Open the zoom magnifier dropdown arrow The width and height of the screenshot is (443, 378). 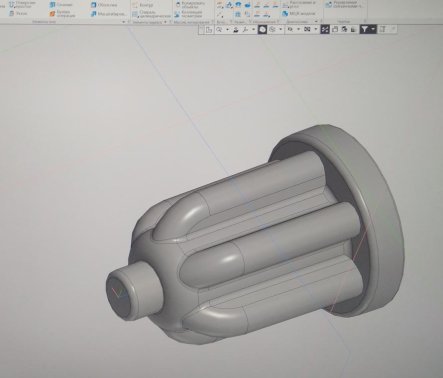pos(227,30)
